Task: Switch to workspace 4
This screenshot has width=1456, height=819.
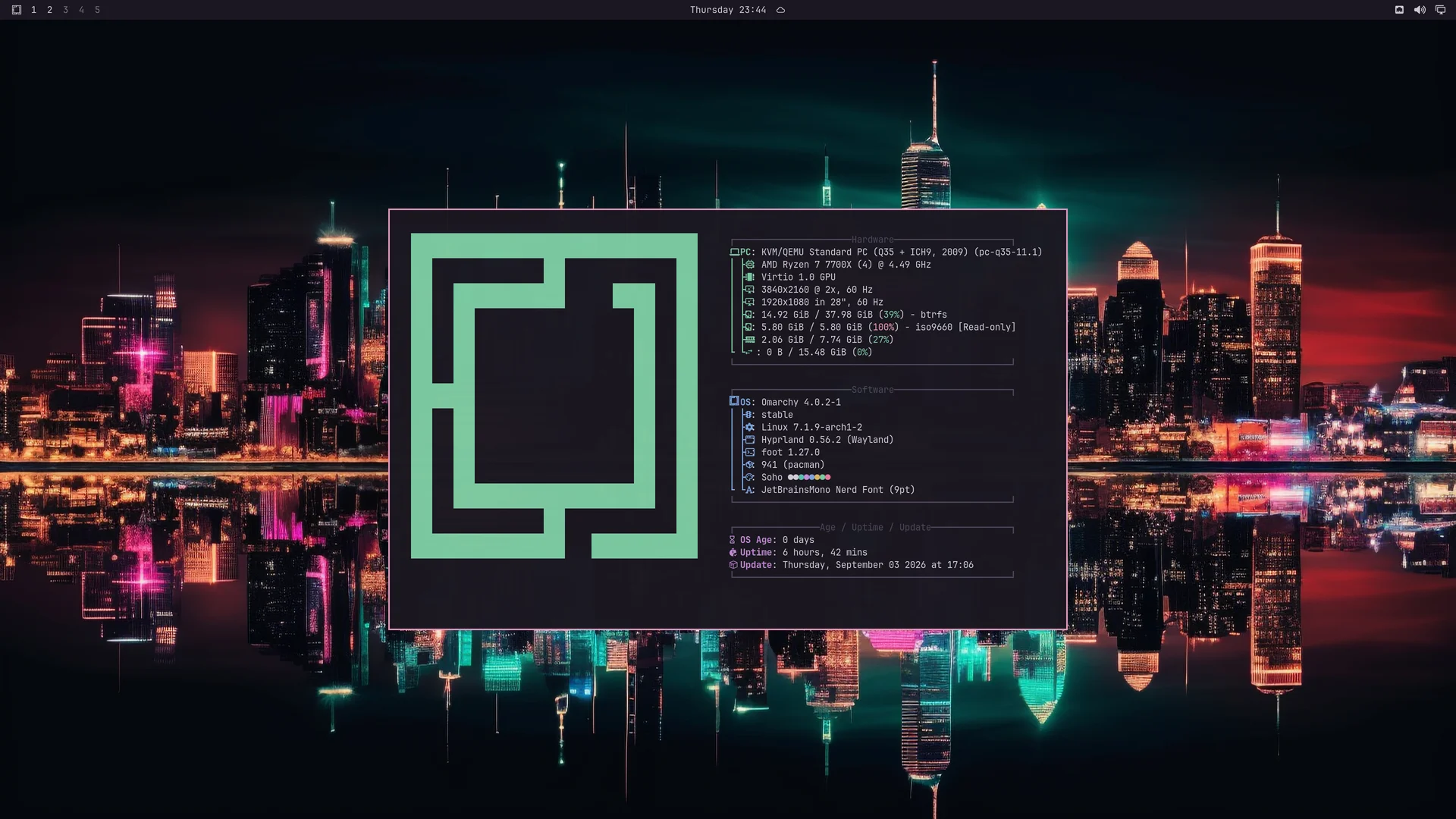Action: coord(81,10)
